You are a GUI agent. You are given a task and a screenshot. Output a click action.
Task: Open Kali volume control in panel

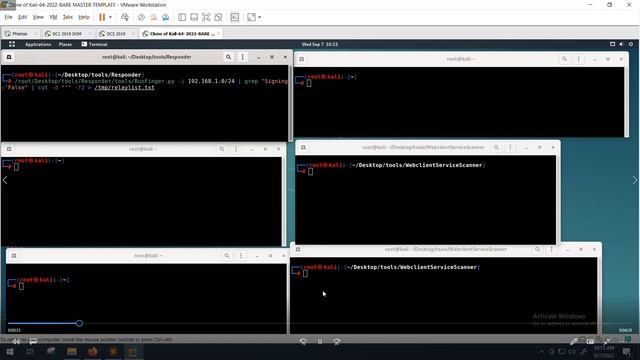tap(621, 44)
